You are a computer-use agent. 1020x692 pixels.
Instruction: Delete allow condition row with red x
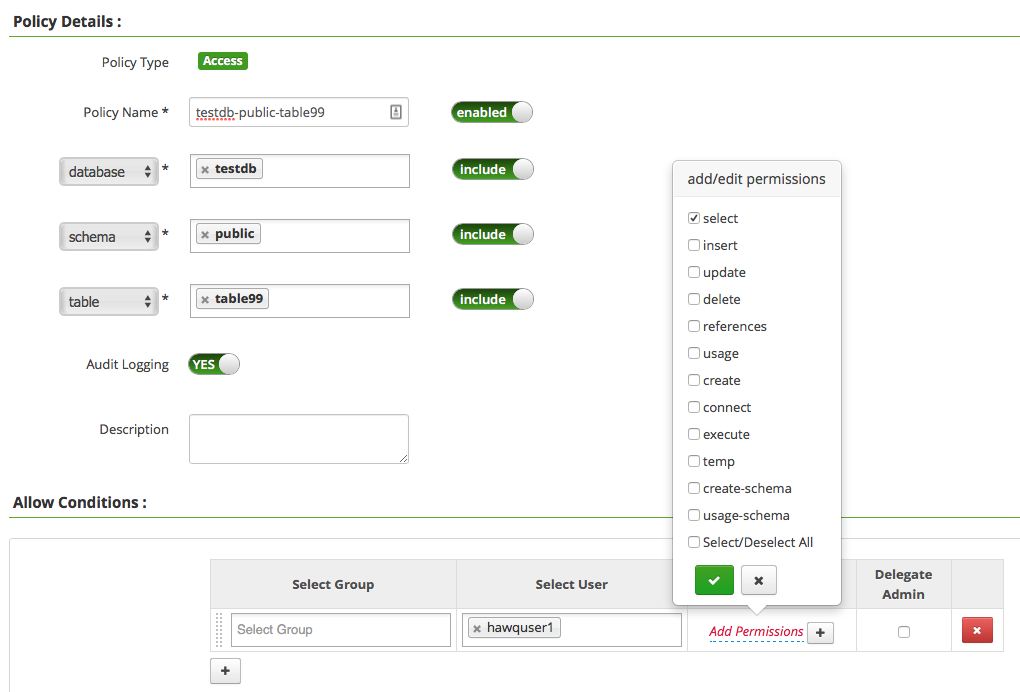[976, 630]
